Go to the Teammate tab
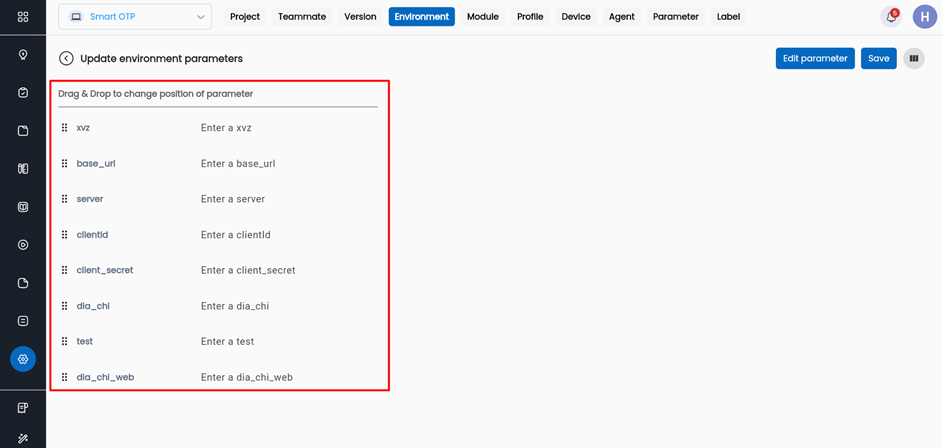Screen dimensions: 943x448 (301, 17)
